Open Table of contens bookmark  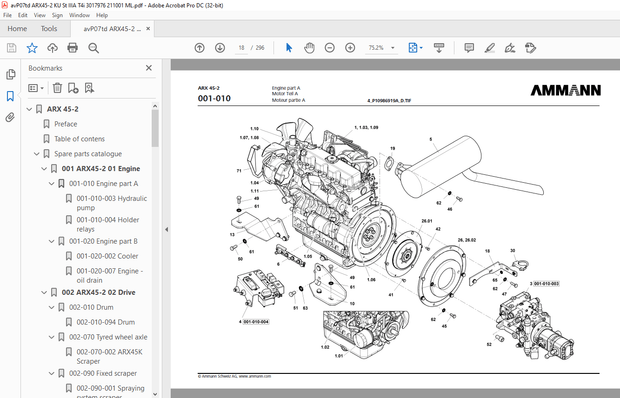[79, 139]
